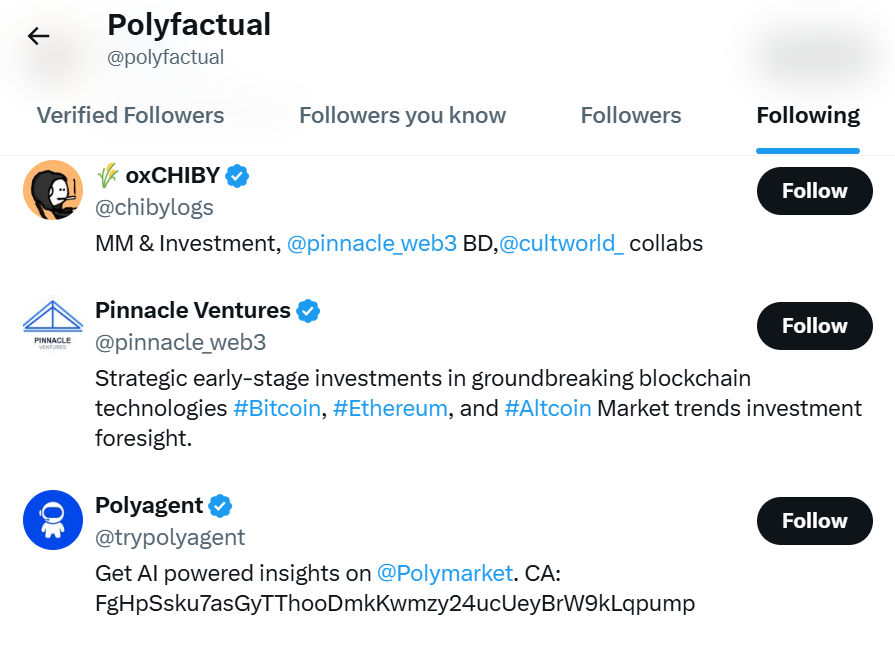This screenshot has width=895, height=649.
Task: Select the Following tab
Action: (808, 115)
